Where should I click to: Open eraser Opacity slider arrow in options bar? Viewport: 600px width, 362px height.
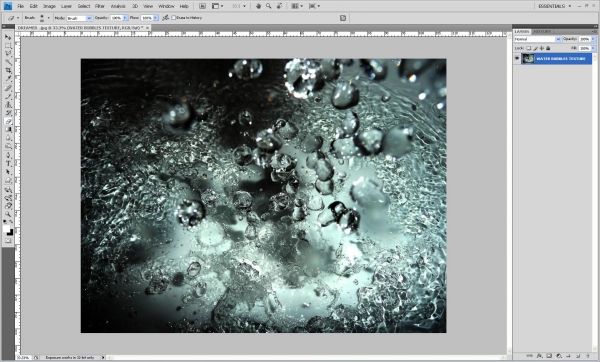(125, 18)
